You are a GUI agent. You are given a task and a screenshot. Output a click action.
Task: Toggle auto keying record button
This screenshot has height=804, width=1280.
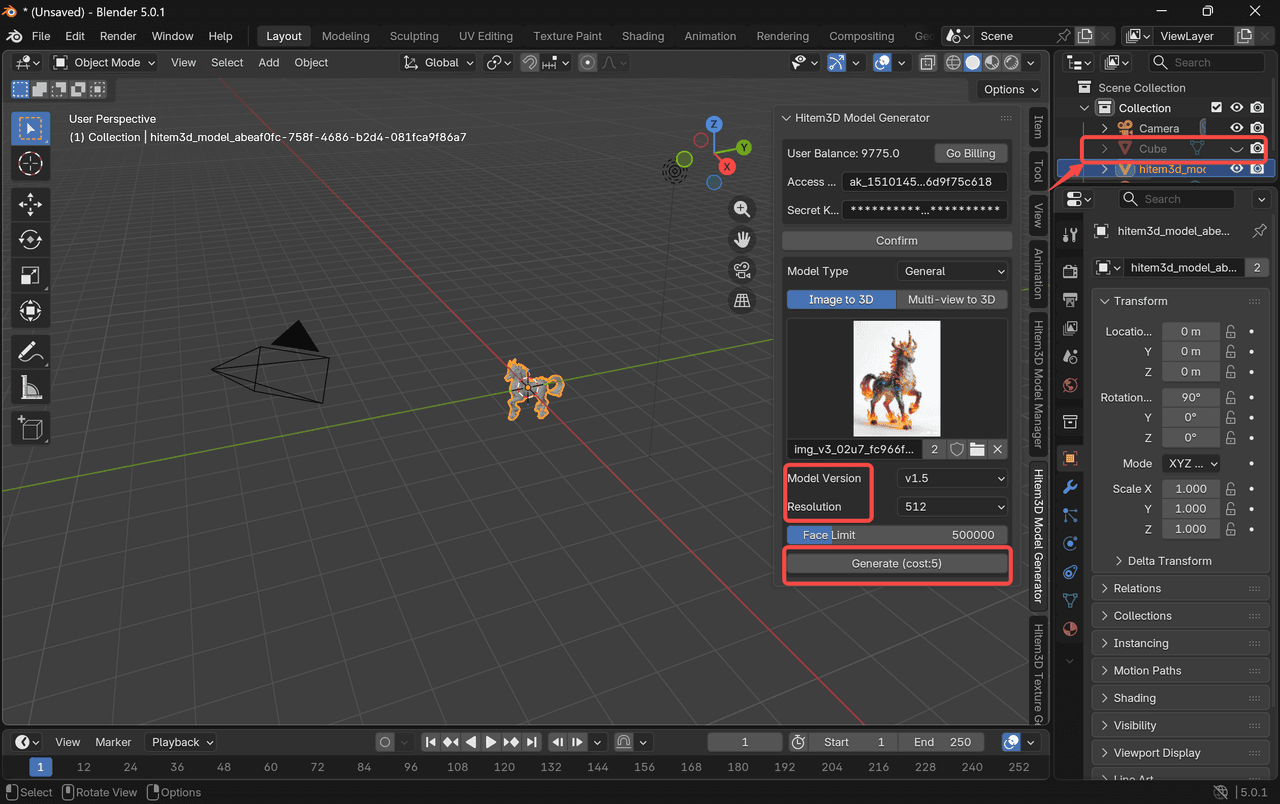385,742
